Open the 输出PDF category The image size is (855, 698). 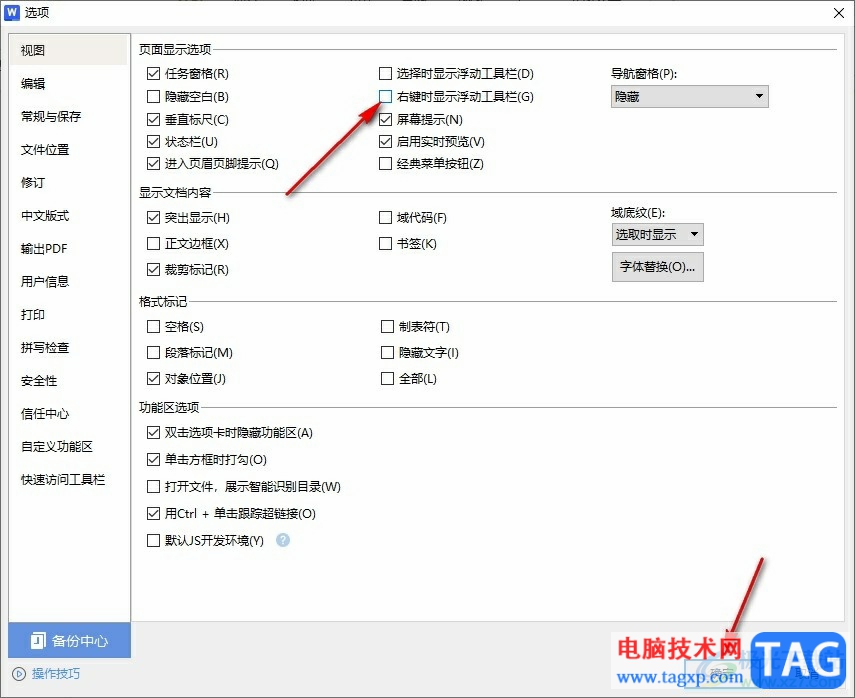tap(69, 249)
